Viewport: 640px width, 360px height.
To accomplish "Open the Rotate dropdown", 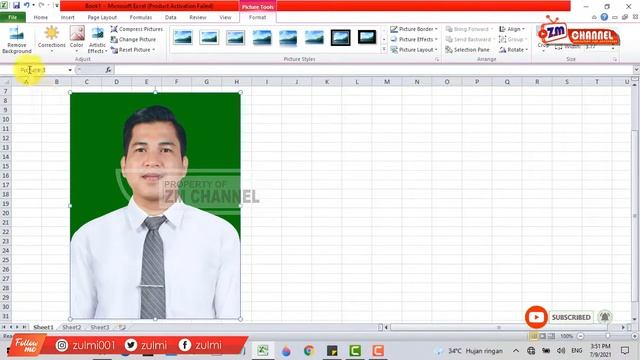I will click(x=513, y=49).
